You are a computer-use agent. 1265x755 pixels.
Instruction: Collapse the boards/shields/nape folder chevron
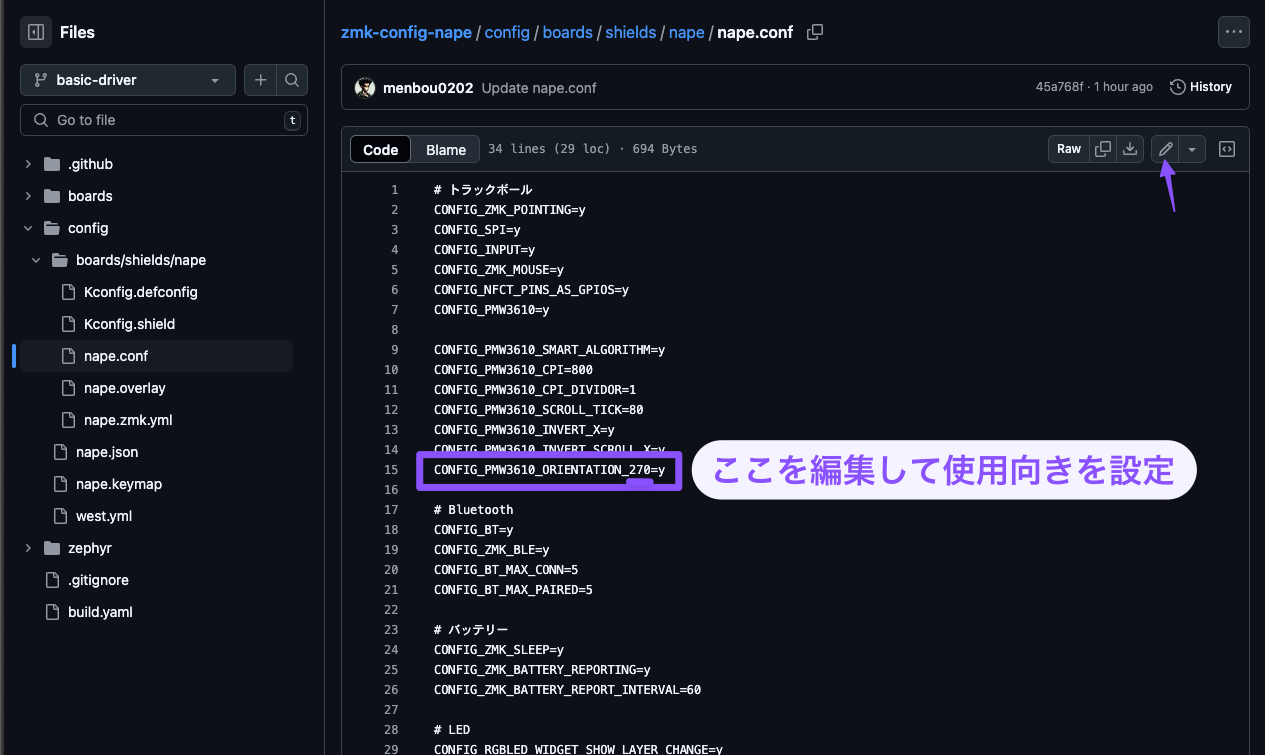(36, 260)
